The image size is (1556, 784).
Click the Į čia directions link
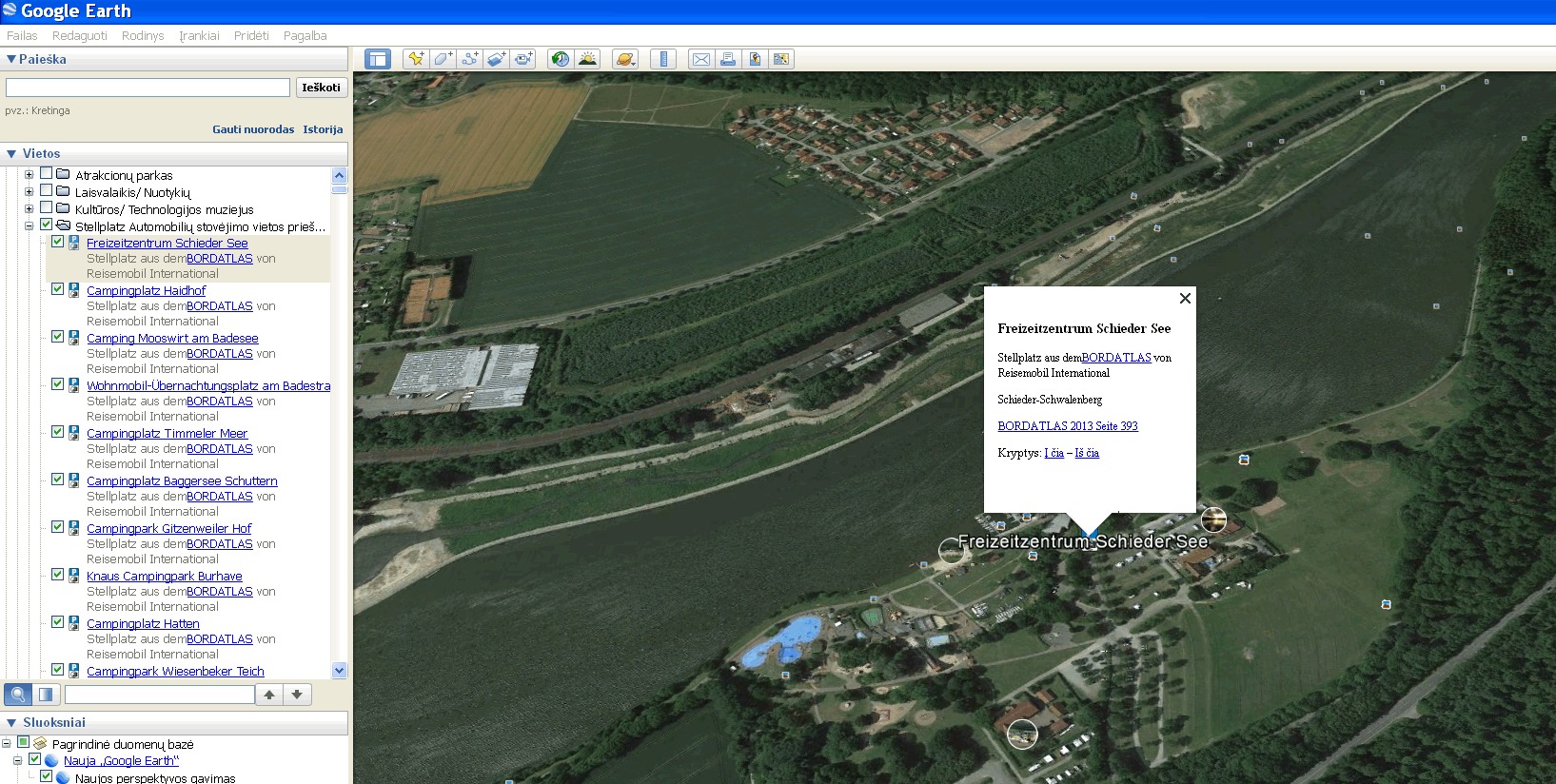pos(1054,453)
